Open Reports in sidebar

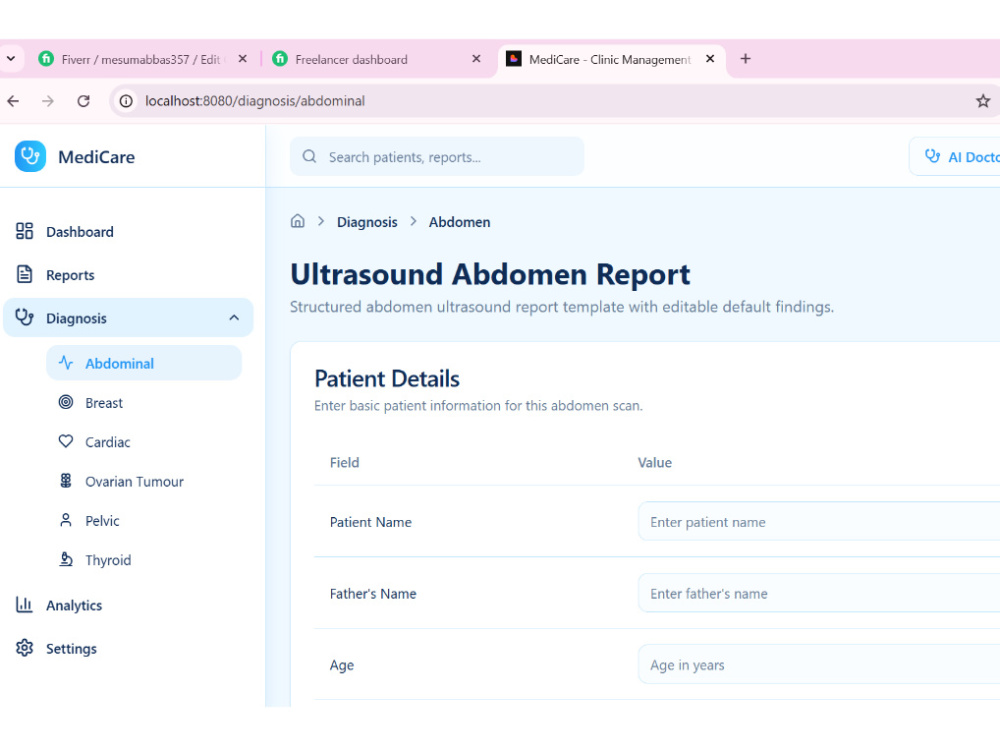pos(128,275)
